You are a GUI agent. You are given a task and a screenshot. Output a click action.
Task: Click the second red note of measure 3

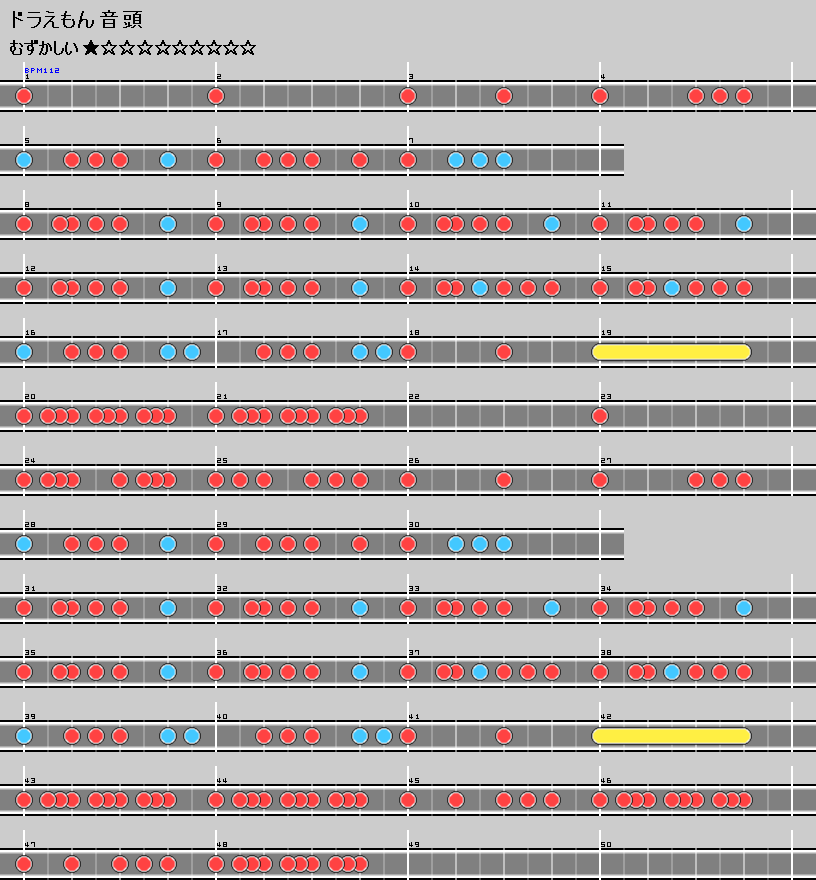[x=504, y=96]
